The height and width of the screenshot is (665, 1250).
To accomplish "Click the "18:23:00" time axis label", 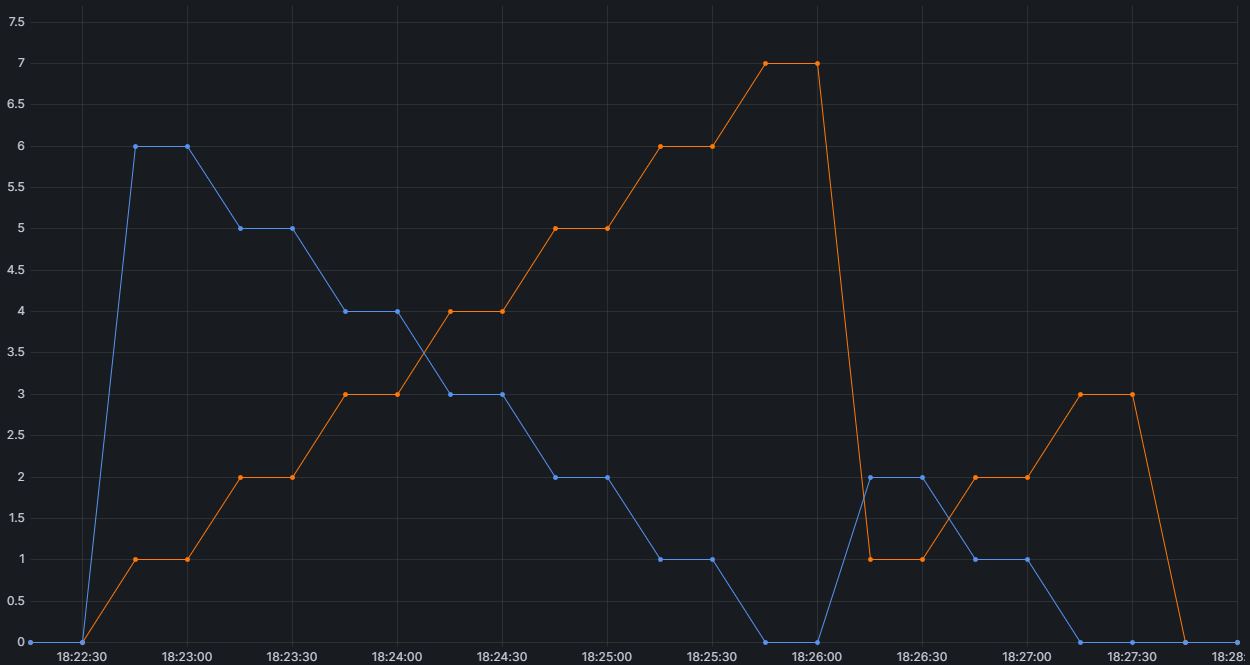I will pos(187,657).
